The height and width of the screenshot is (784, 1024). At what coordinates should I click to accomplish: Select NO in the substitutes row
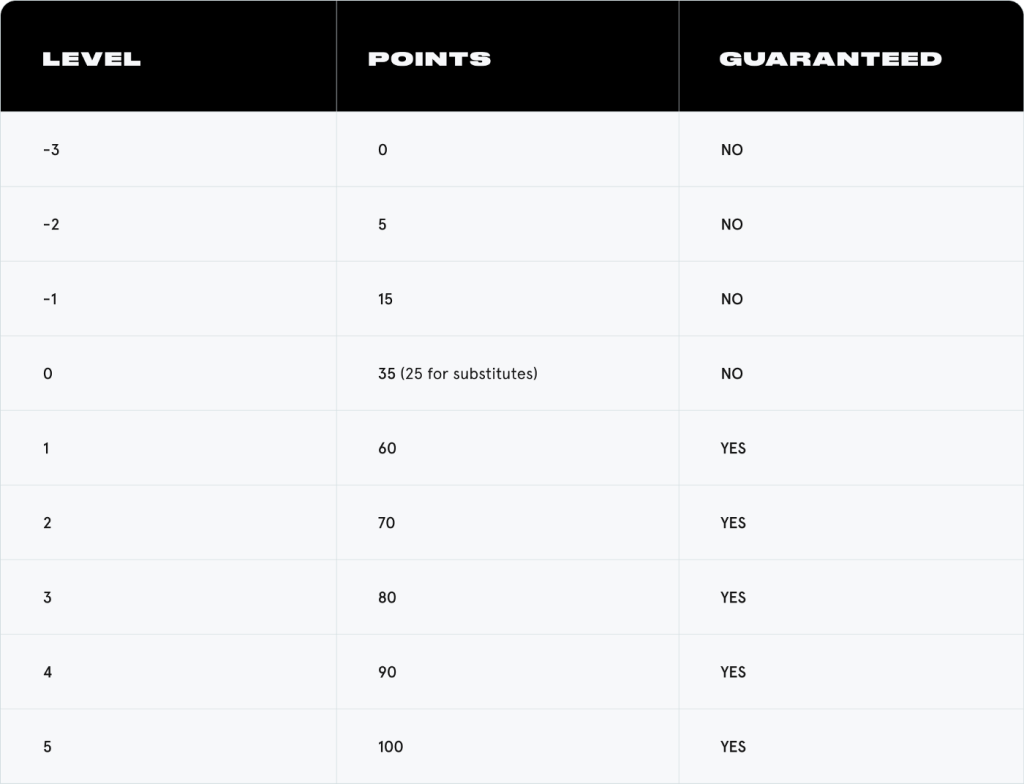[x=731, y=374]
